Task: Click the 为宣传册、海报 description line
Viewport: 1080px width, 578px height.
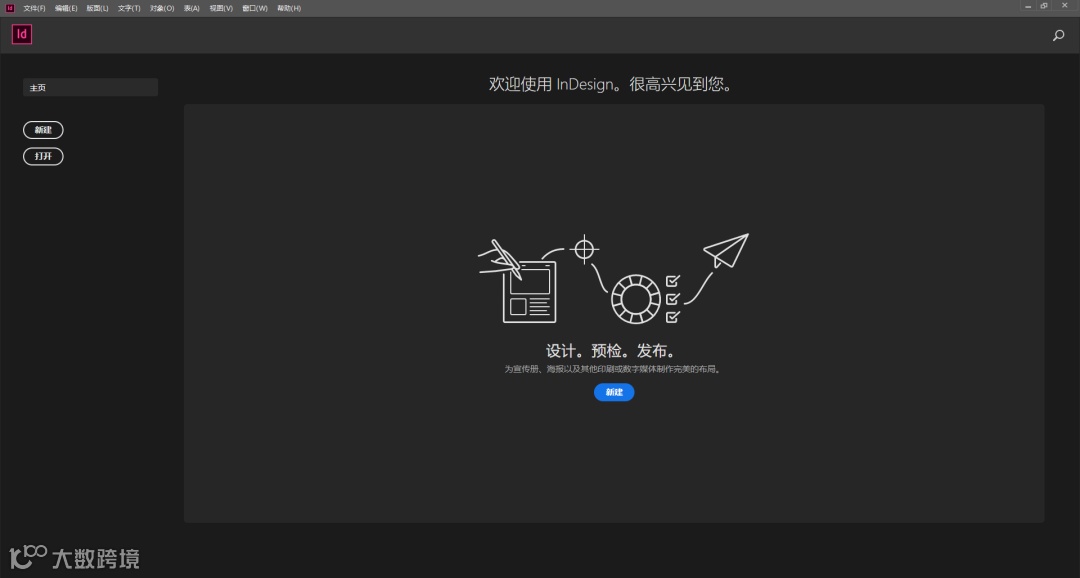Action: point(613,369)
